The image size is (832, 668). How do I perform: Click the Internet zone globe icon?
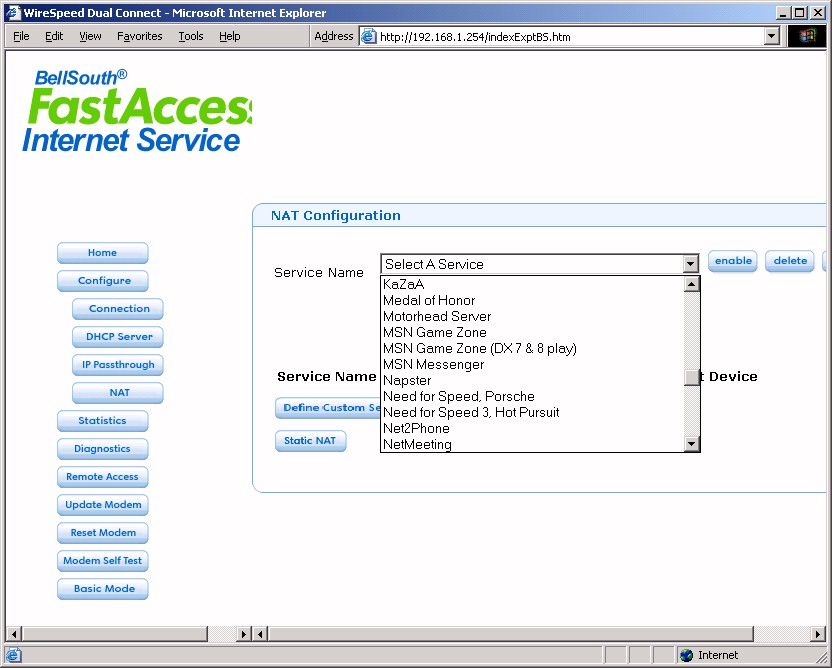[x=687, y=655]
